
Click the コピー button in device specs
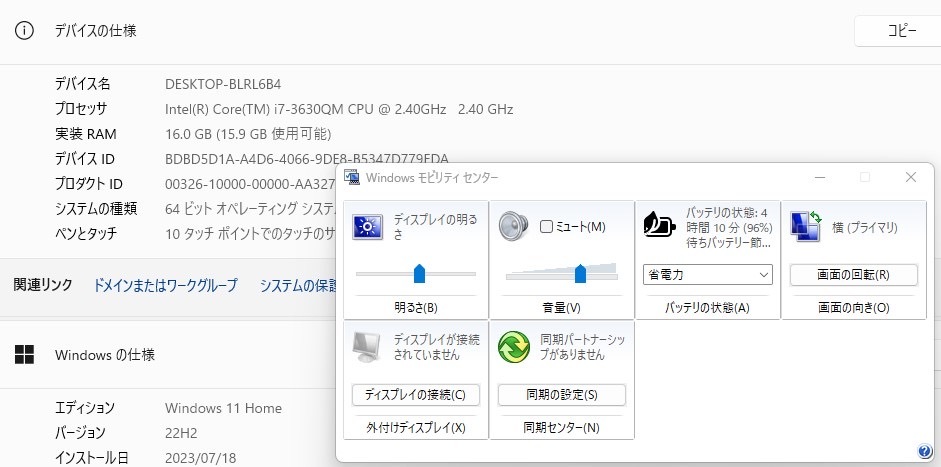[898, 31]
